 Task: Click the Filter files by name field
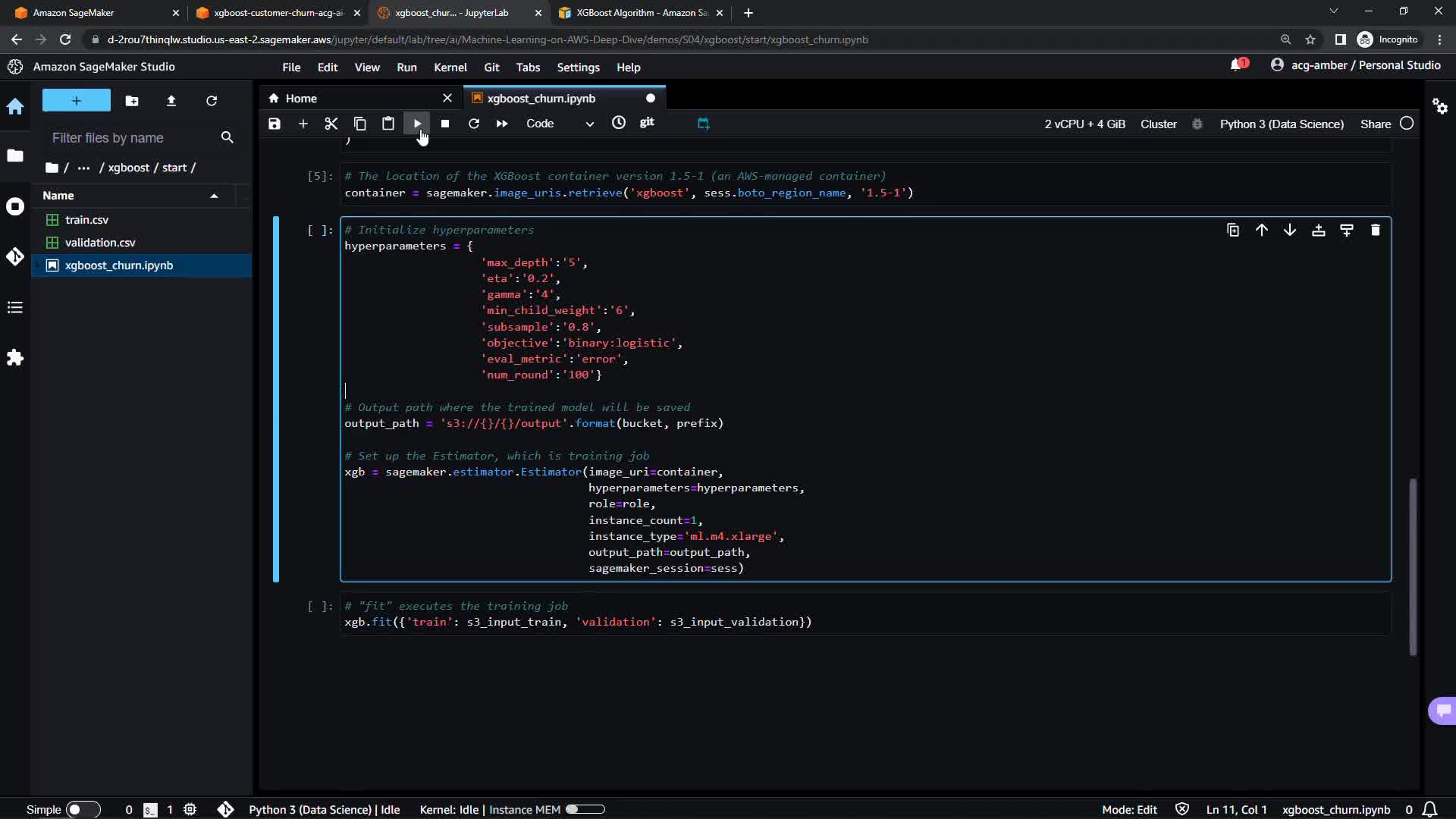(x=133, y=138)
